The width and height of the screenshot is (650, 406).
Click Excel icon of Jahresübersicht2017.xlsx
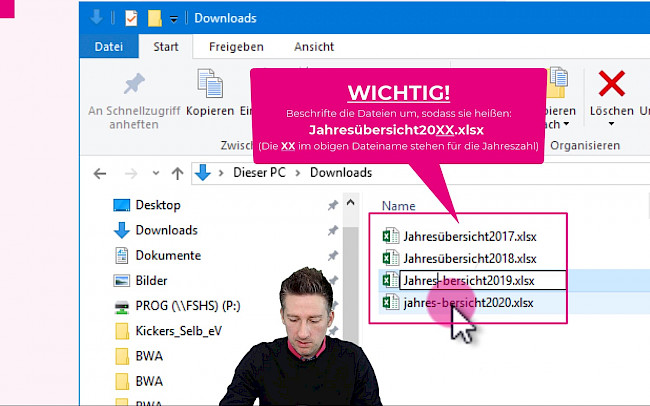coord(390,236)
